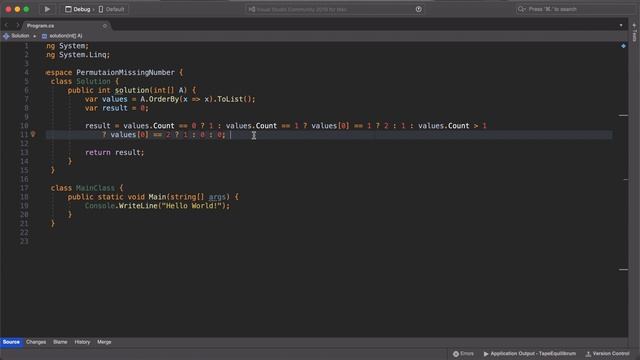Click the lightbulb quick-fix icon on line 11
Image resolution: width=640 pixels, height=360 pixels.
33,134
